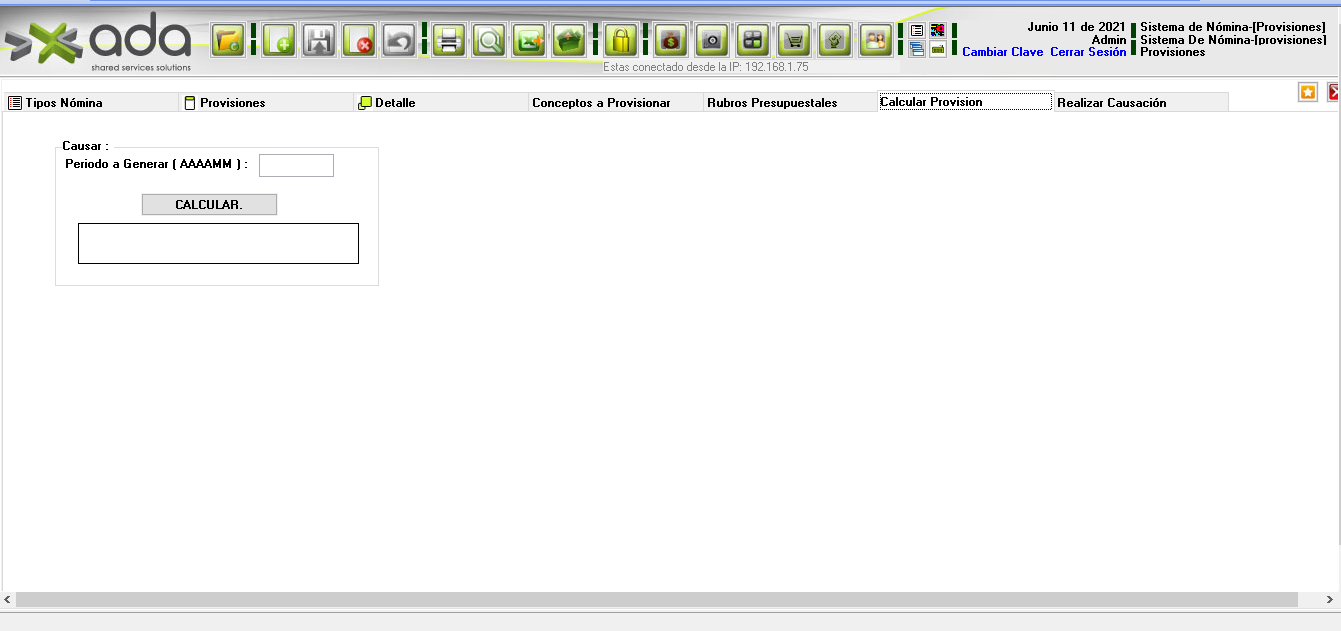
Task: Click the Cerrar Sesión link
Action: click(1088, 52)
